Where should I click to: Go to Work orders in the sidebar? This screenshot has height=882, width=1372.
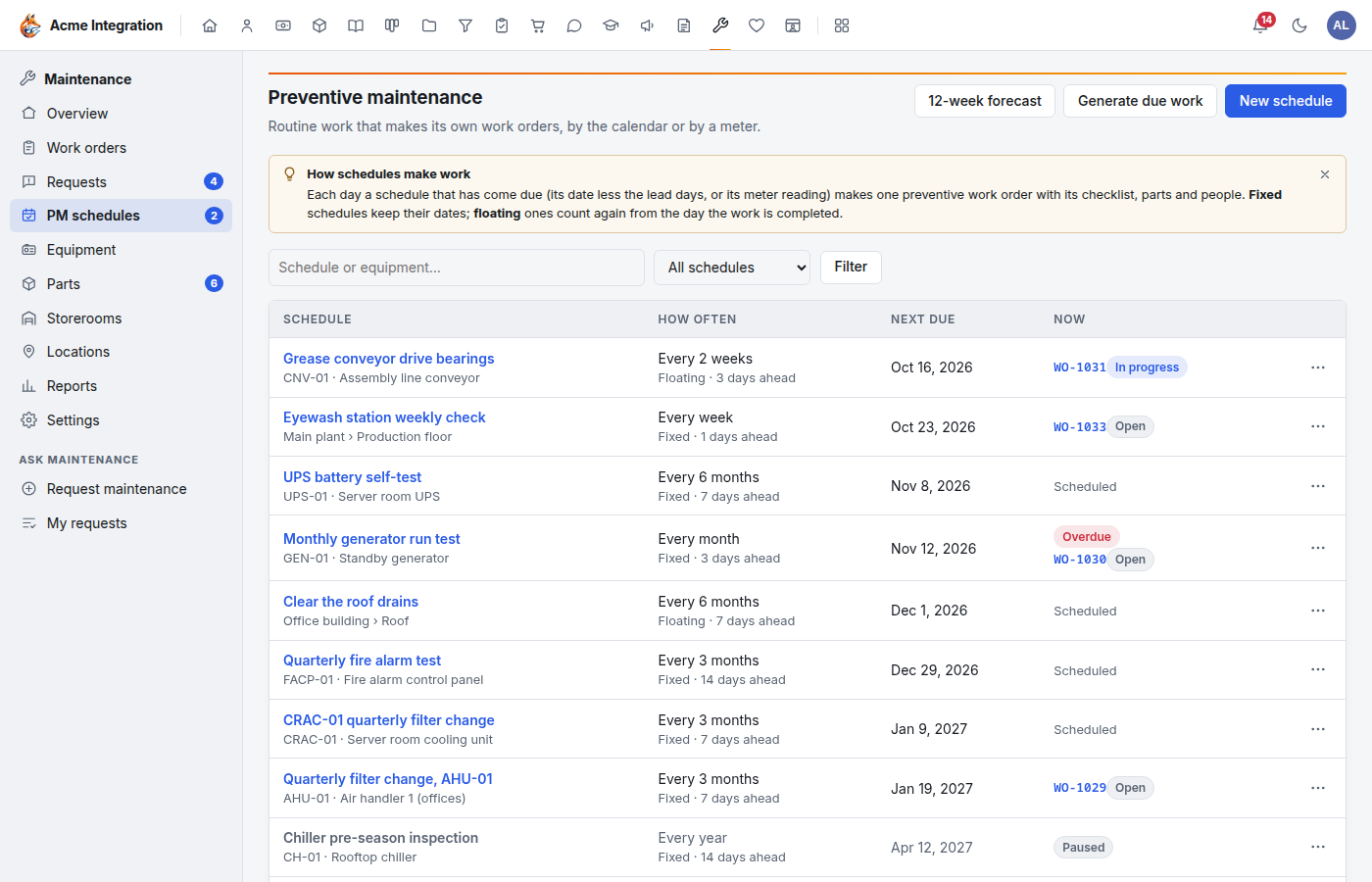point(121,148)
